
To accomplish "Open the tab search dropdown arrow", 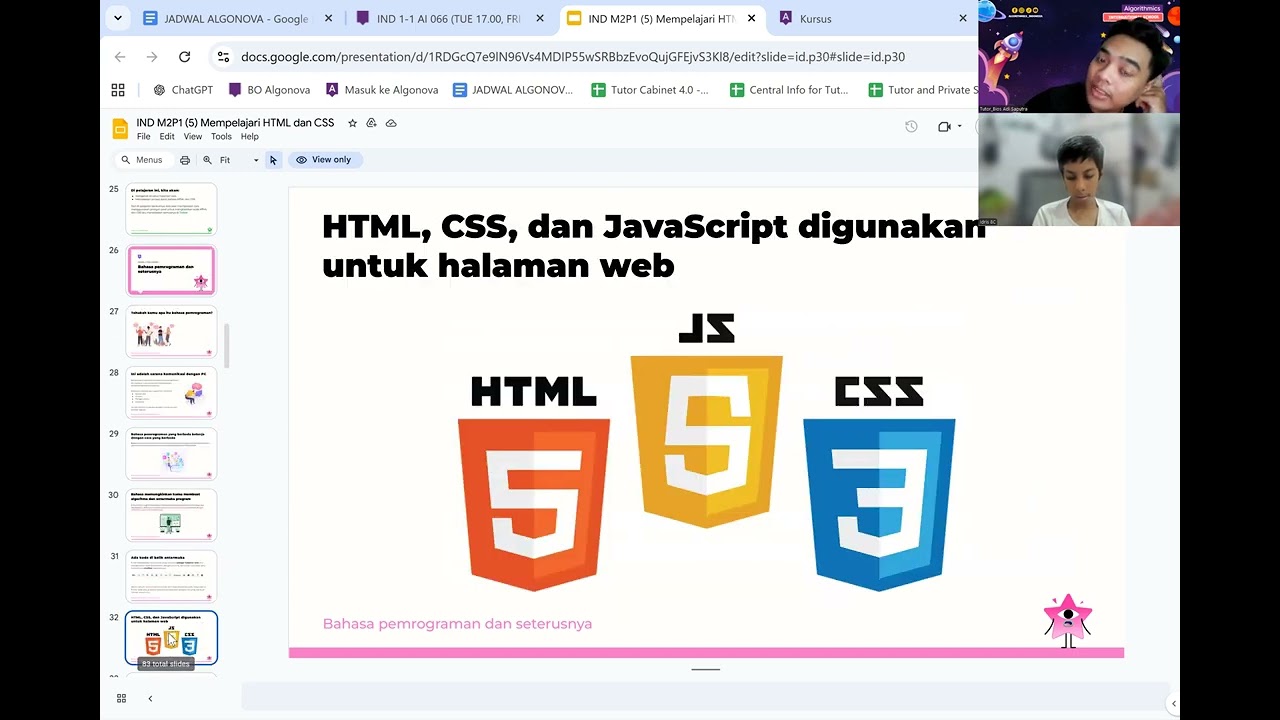I will pos(118,18).
